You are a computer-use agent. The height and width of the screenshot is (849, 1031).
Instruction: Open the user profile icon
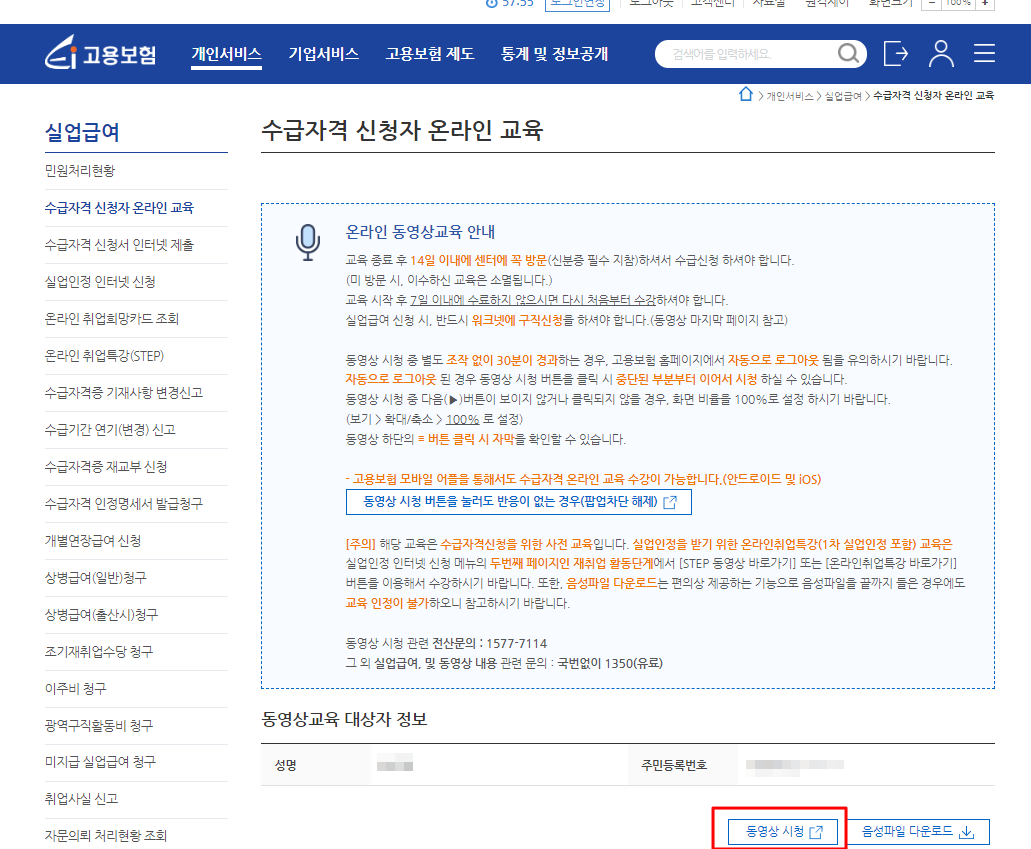pyautogui.click(x=941, y=53)
